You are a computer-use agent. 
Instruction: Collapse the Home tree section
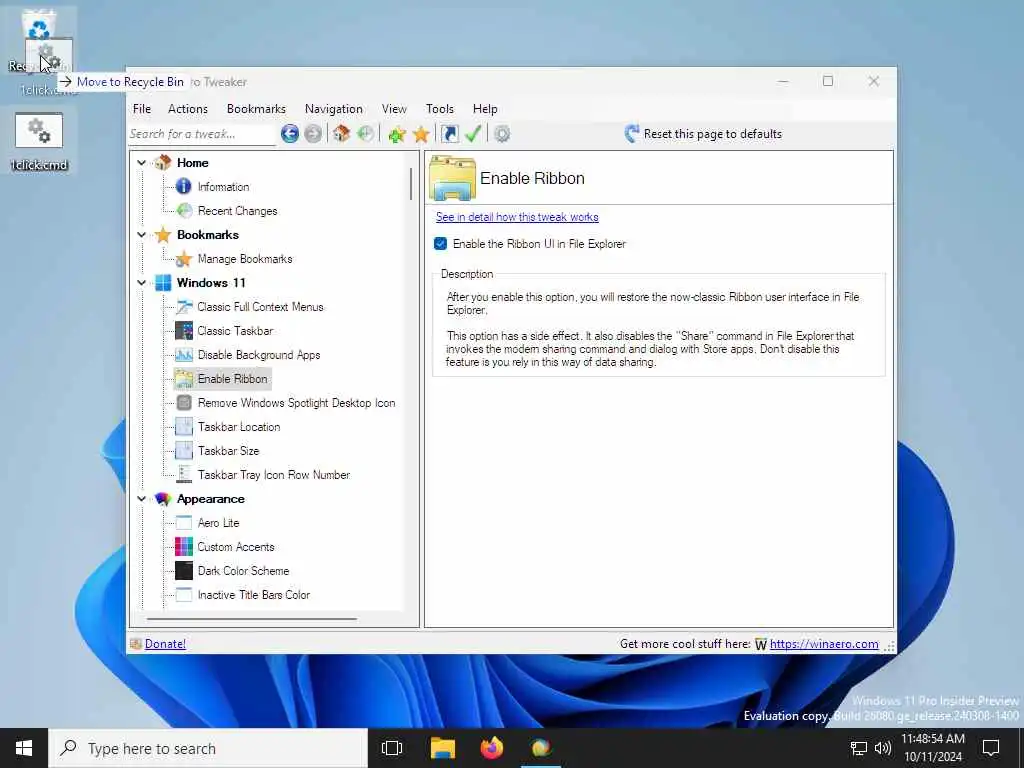[142, 163]
